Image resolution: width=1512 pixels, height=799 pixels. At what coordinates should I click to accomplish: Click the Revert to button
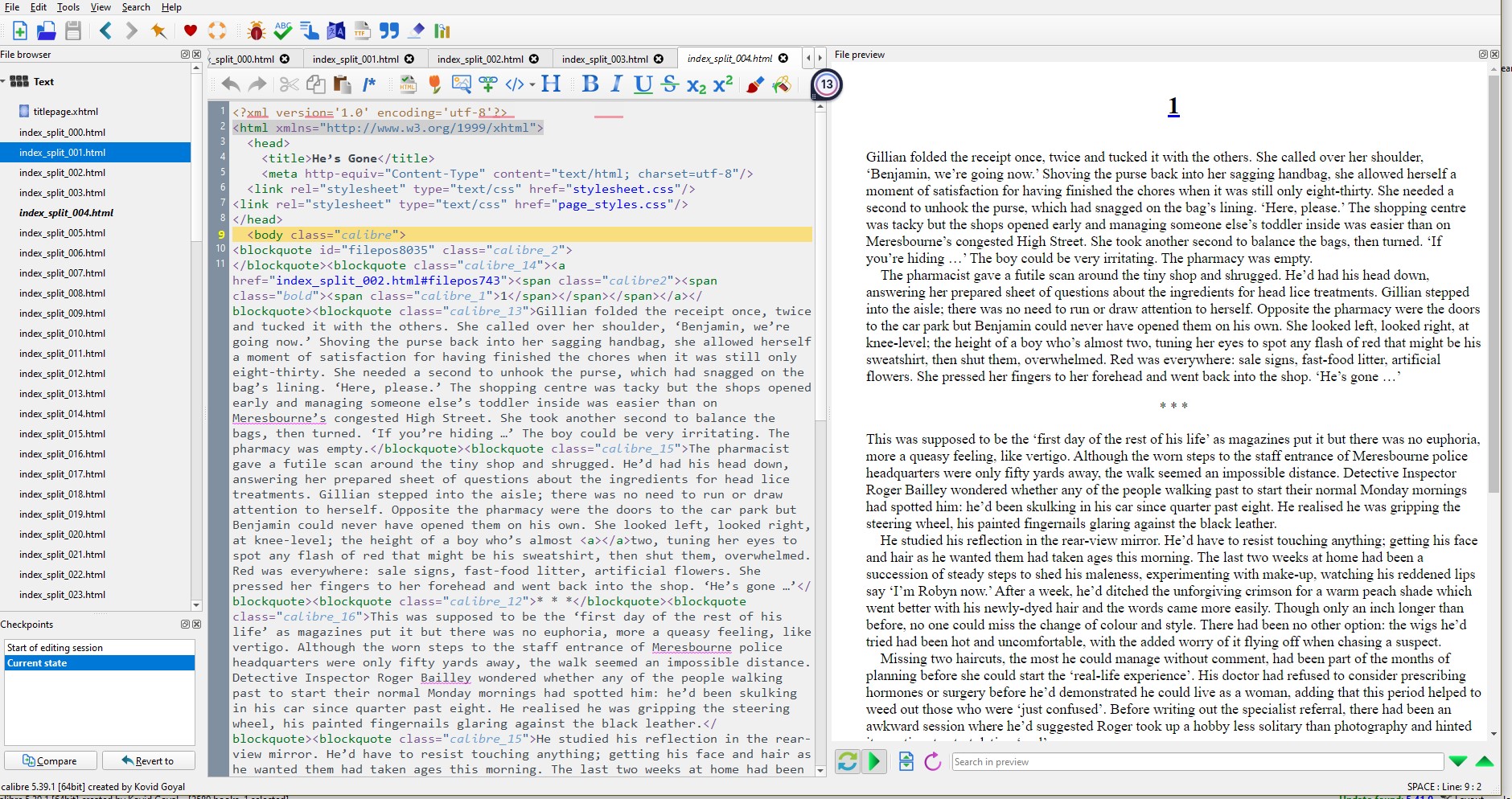147,760
